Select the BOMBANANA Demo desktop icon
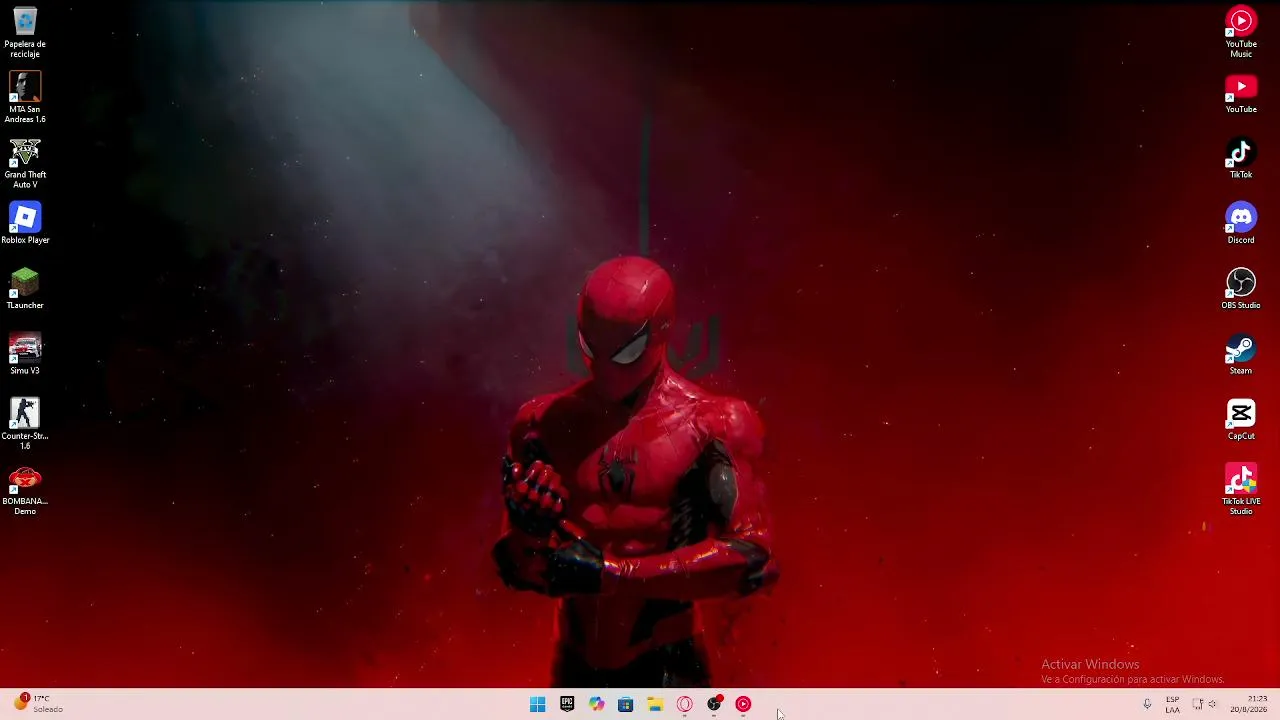 [x=25, y=490]
